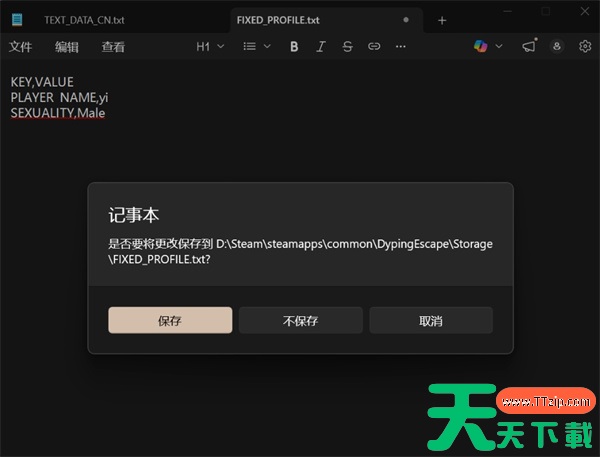Toggle bold formatting
The width and height of the screenshot is (600, 457).
click(294, 47)
